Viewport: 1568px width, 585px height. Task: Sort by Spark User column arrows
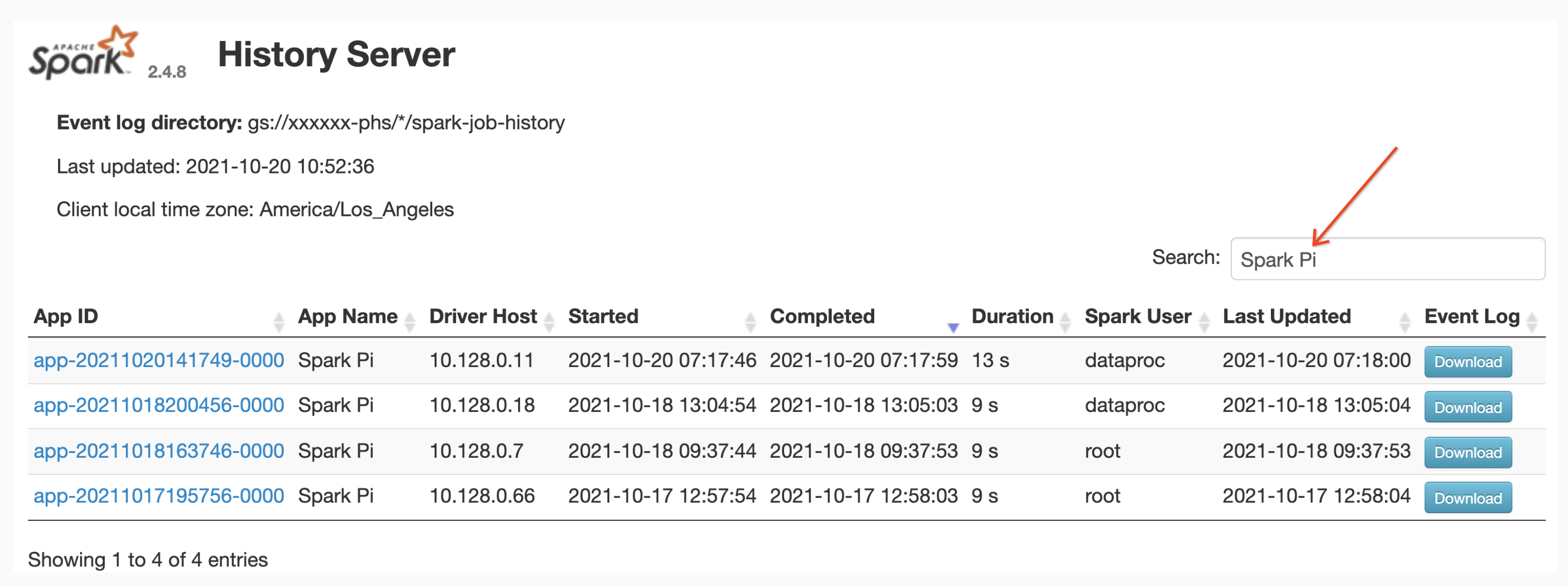point(1204,322)
